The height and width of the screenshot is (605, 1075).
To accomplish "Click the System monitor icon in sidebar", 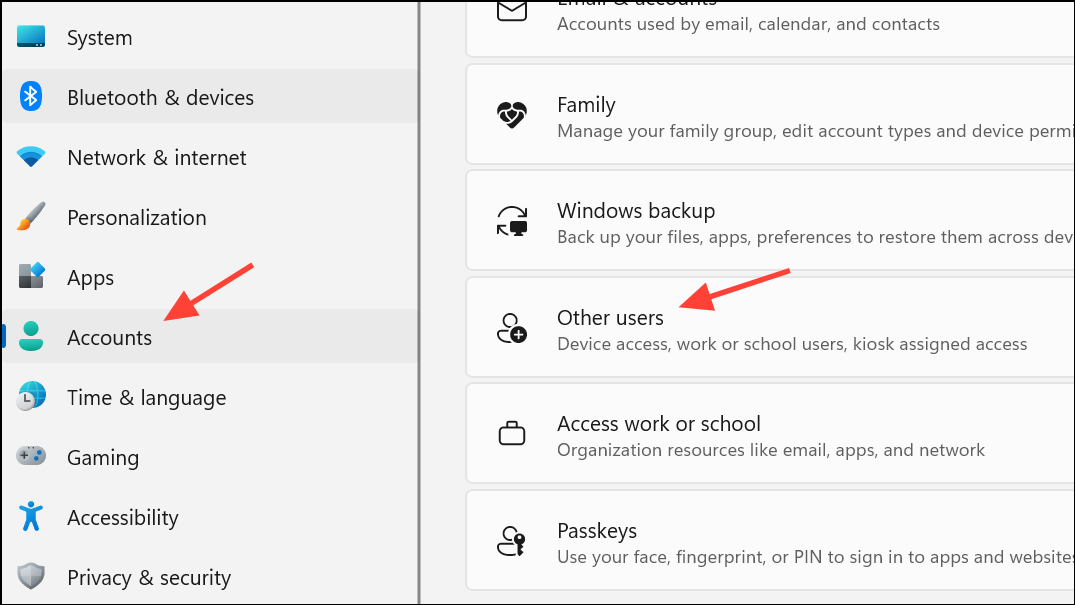I will tap(31, 37).
